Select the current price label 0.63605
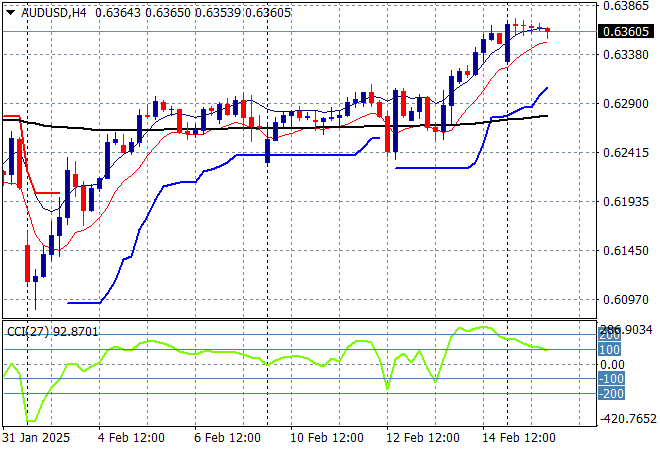 click(626, 32)
